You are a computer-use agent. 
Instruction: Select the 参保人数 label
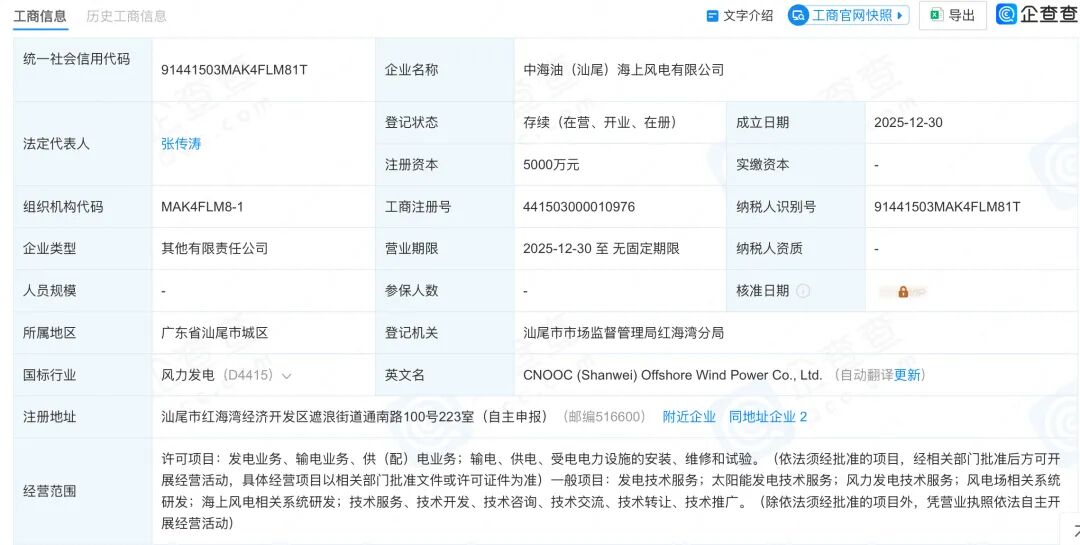point(411,291)
